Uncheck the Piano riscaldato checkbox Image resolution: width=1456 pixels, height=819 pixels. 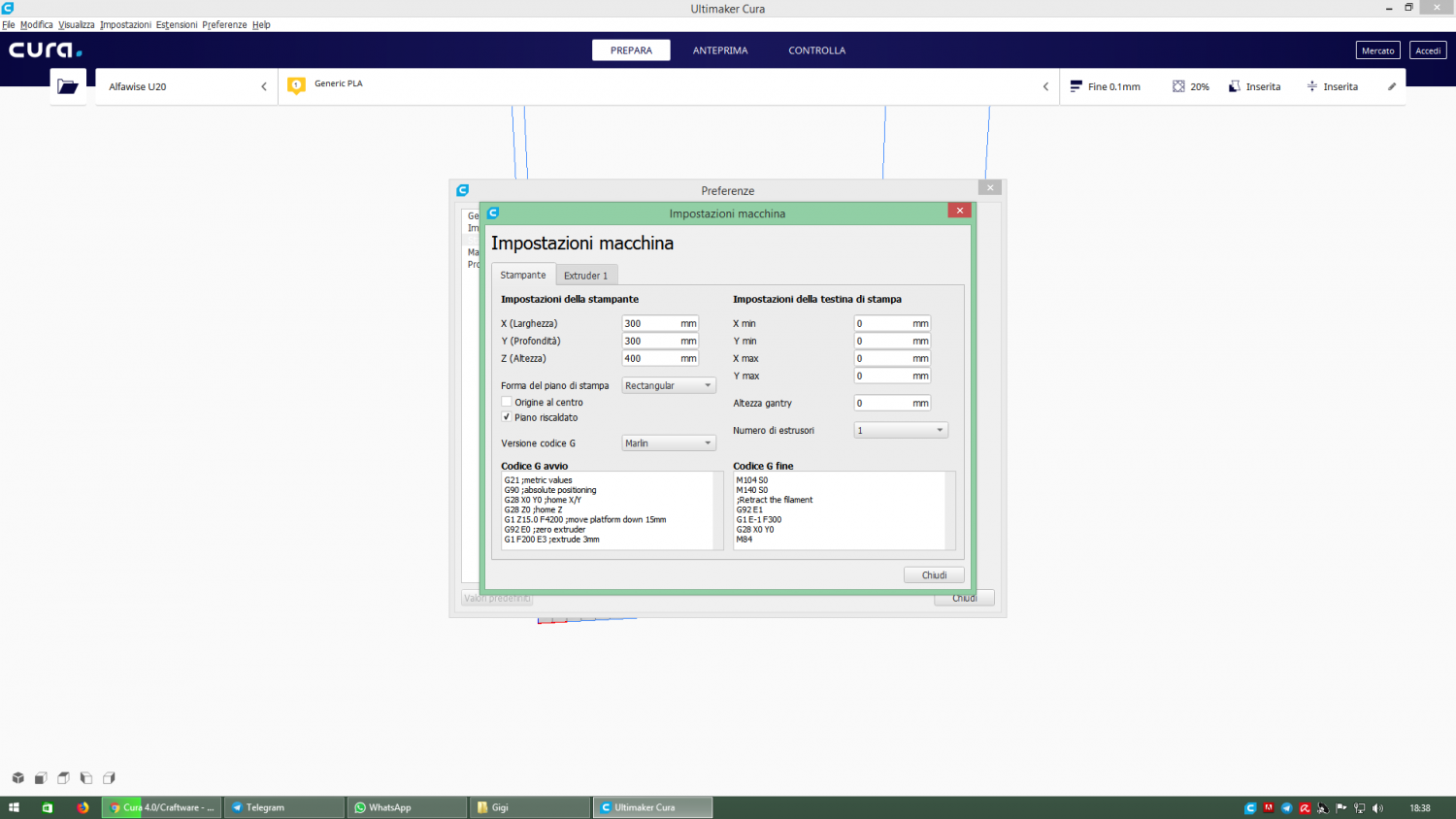[507, 417]
